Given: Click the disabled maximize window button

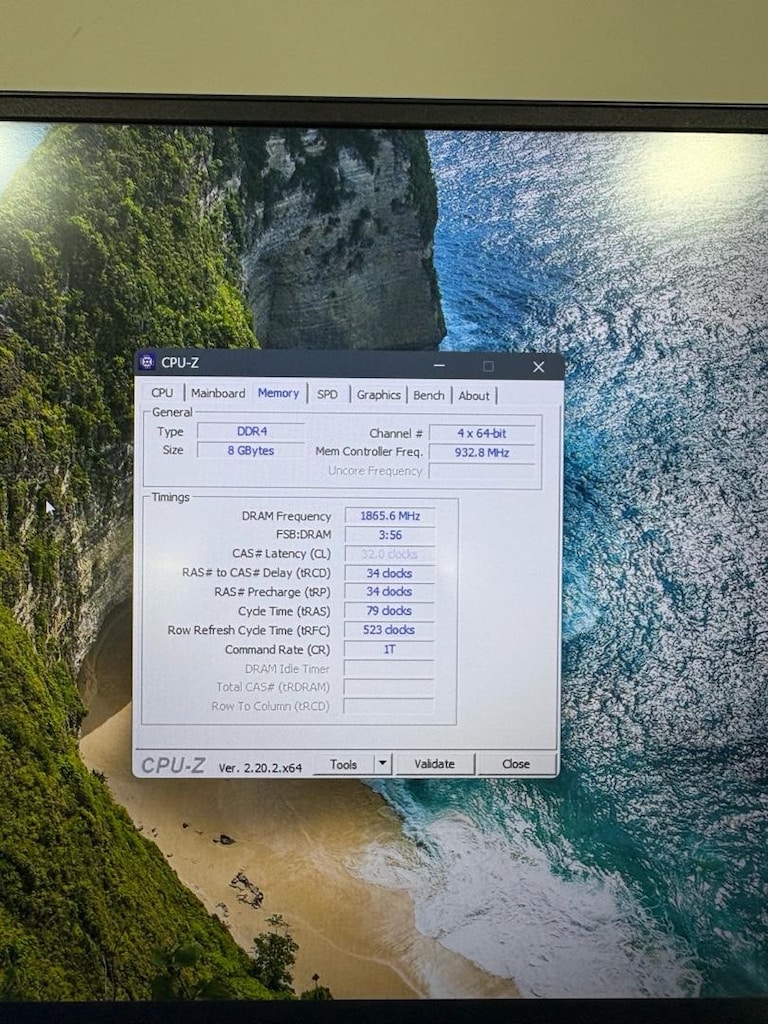Looking at the screenshot, I should point(488,366).
